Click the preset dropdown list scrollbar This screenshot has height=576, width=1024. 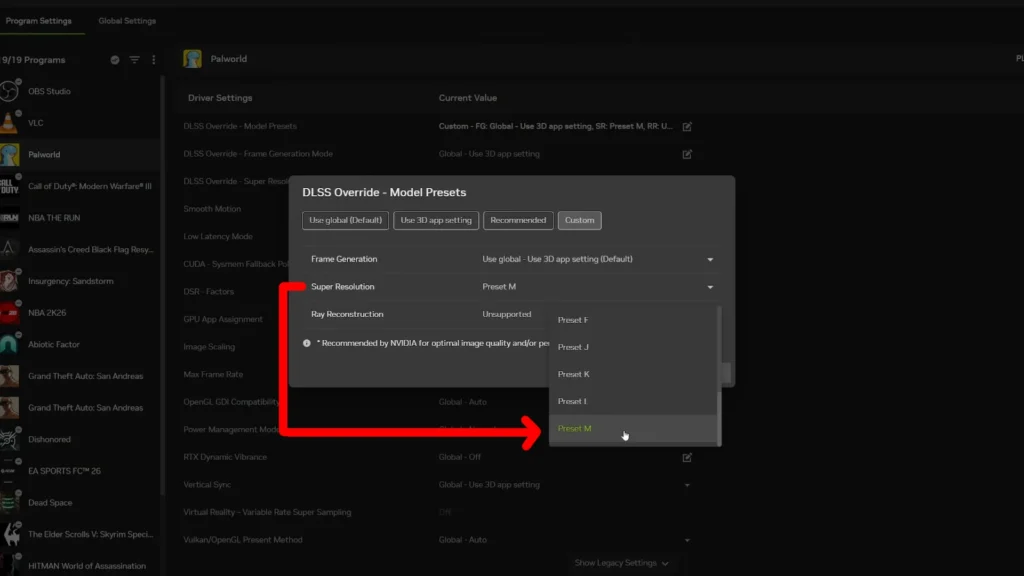click(719, 417)
